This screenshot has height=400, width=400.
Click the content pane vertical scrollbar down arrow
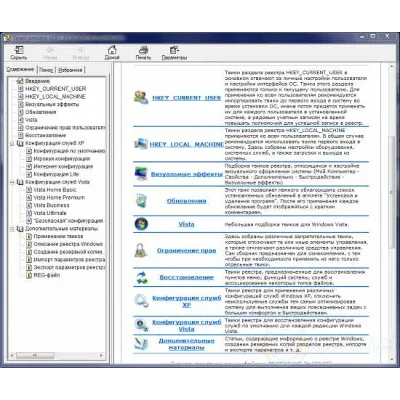pyautogui.click(x=392, y=360)
